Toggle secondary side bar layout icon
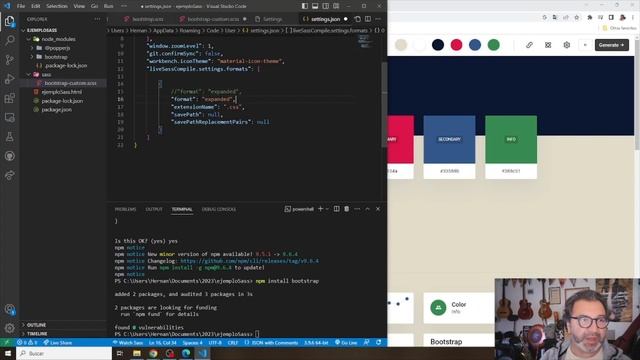Viewport: 640px width, 360px height. tap(326, 6)
